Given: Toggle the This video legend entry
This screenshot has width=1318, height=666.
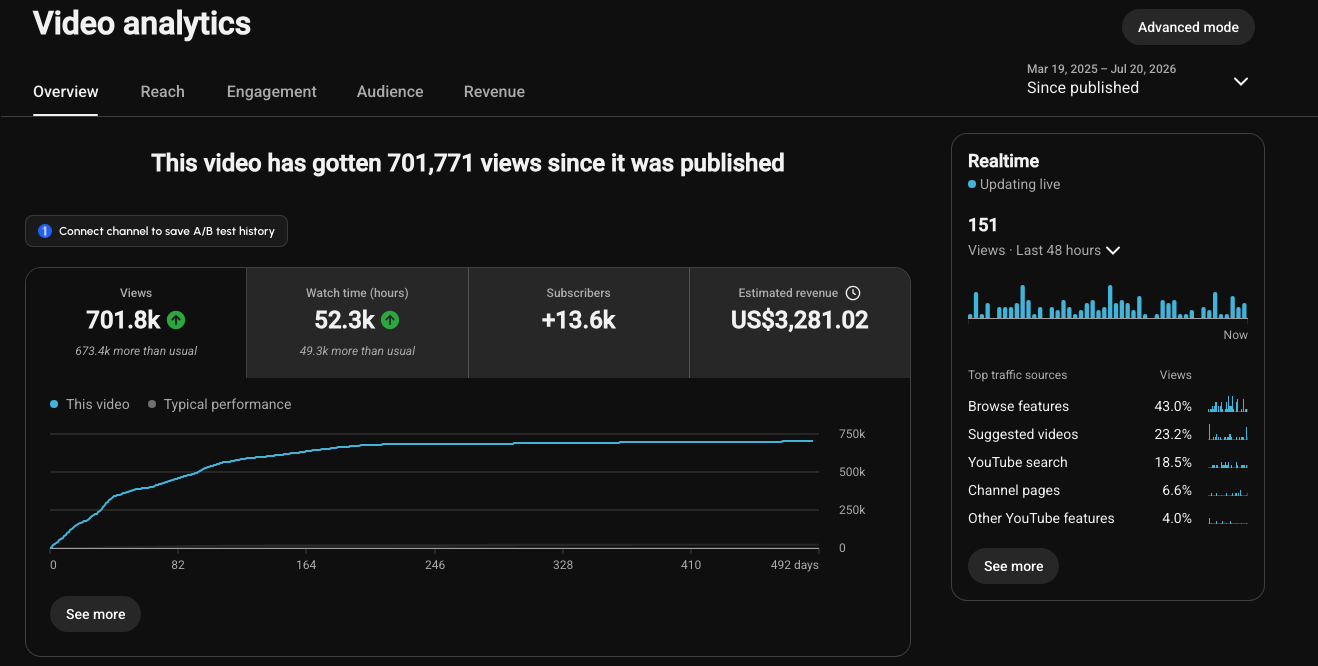Looking at the screenshot, I should click(x=90, y=404).
